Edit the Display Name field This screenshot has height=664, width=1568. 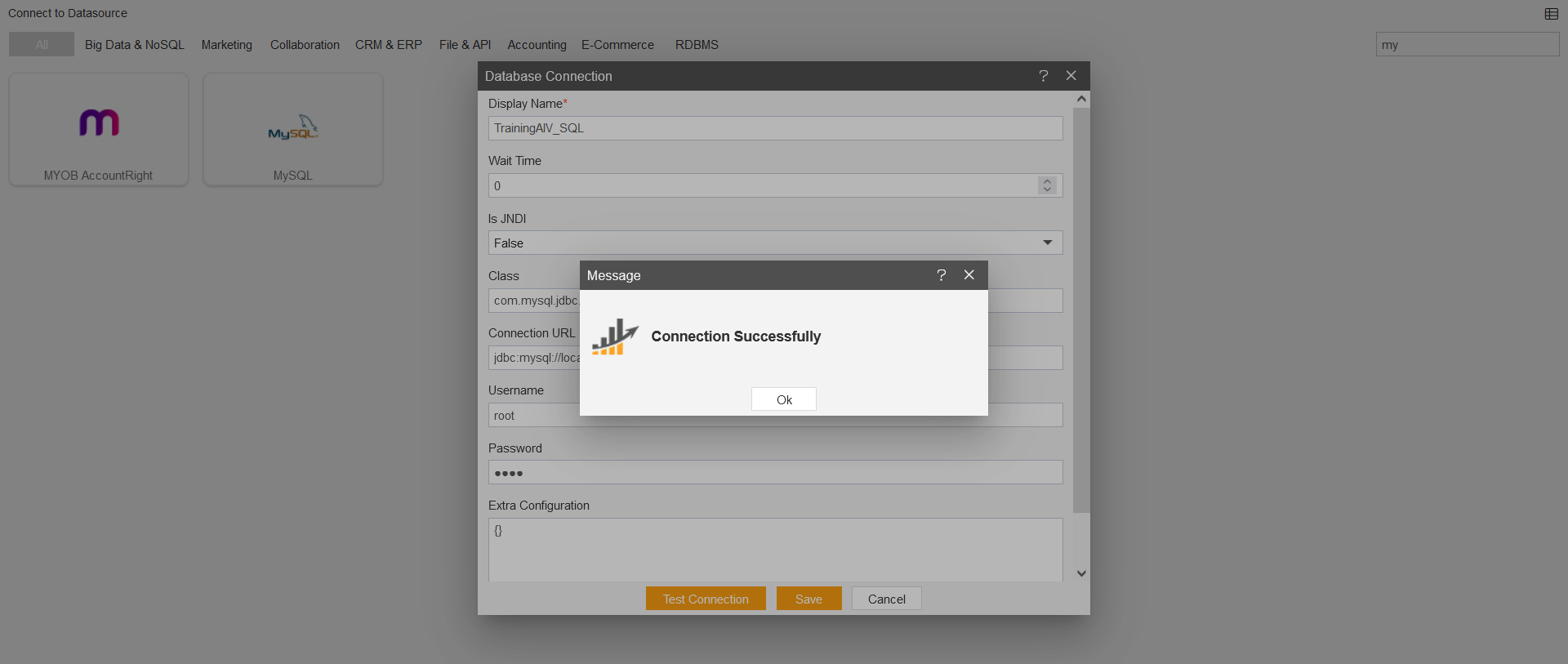click(x=775, y=128)
